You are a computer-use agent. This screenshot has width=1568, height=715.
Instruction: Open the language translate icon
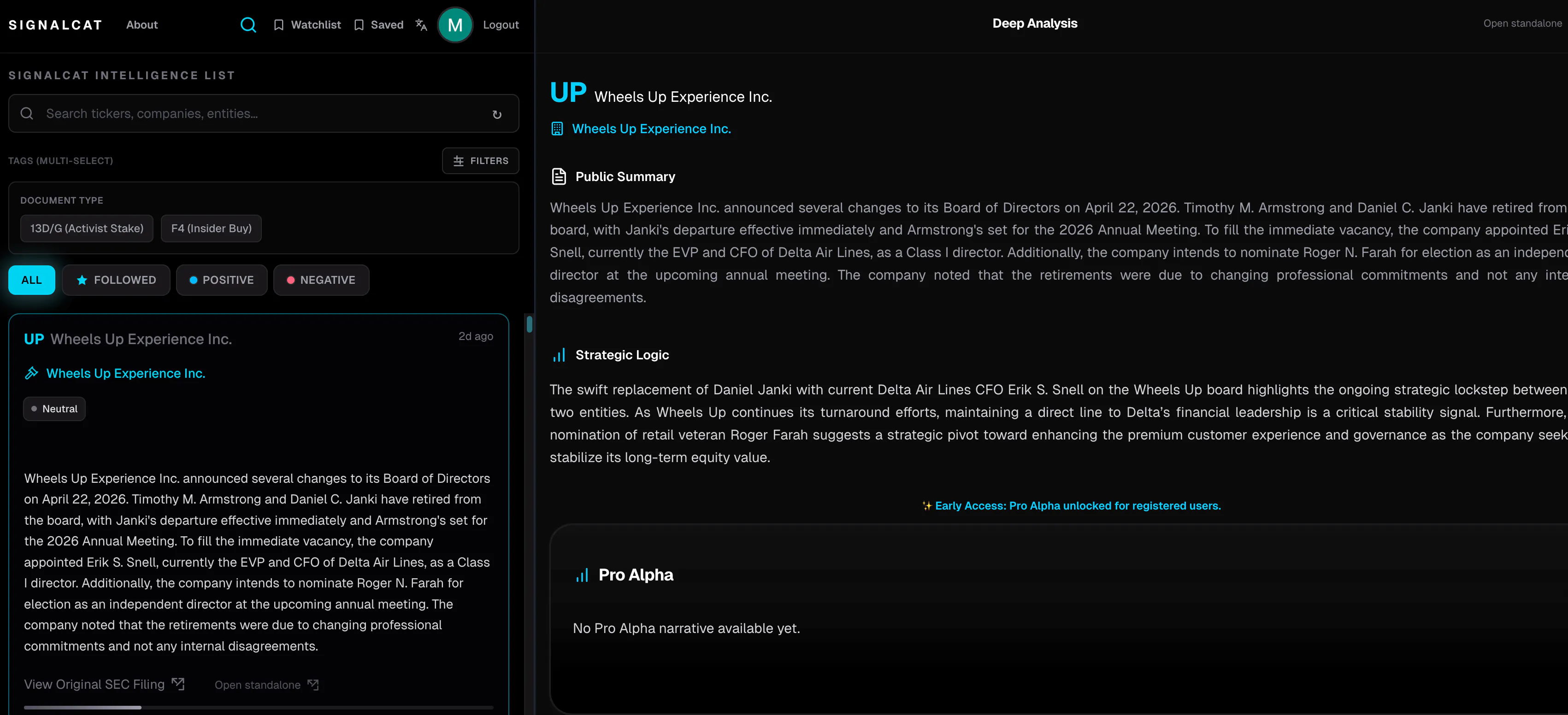point(421,25)
